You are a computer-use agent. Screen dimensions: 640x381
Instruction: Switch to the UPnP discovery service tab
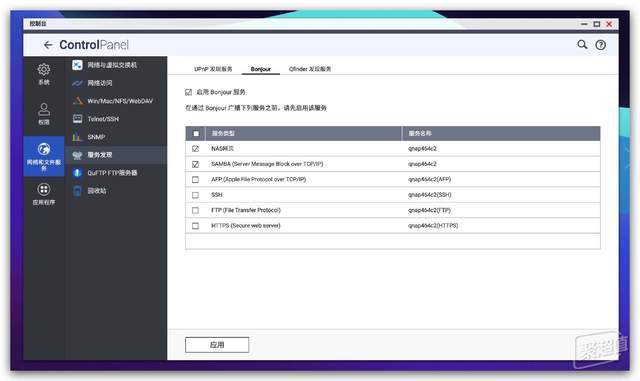tap(213, 69)
